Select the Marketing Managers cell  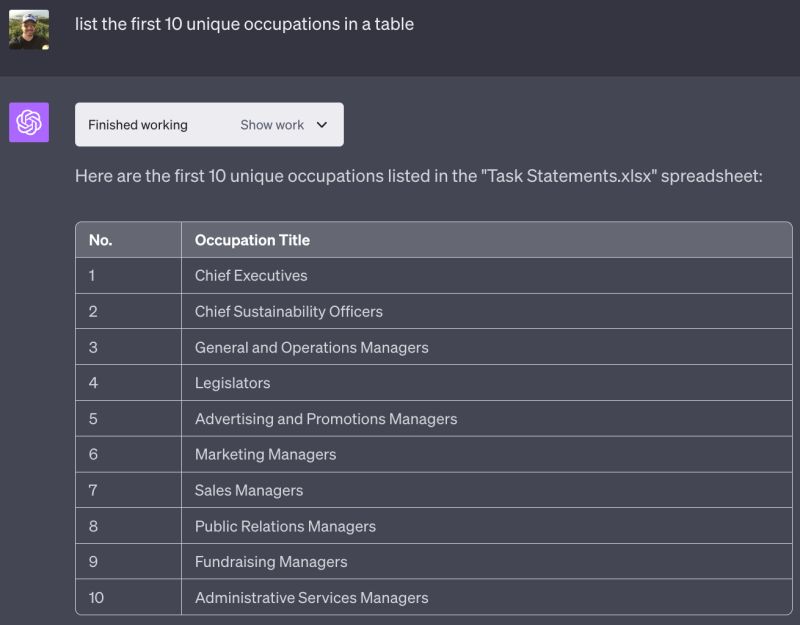(265, 454)
